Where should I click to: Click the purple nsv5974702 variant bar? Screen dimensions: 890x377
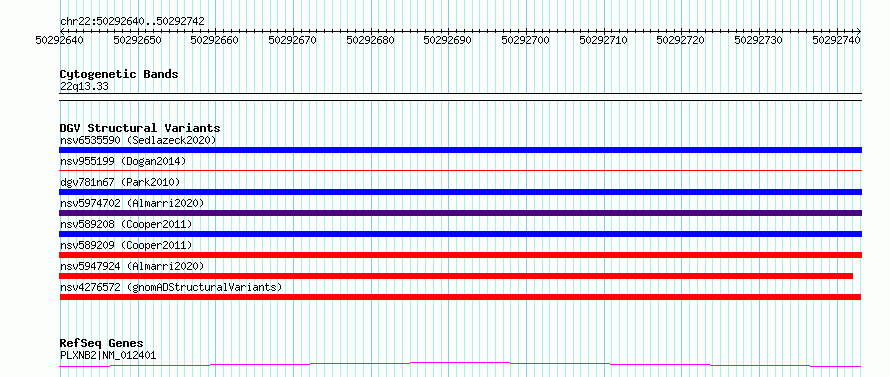click(x=460, y=213)
